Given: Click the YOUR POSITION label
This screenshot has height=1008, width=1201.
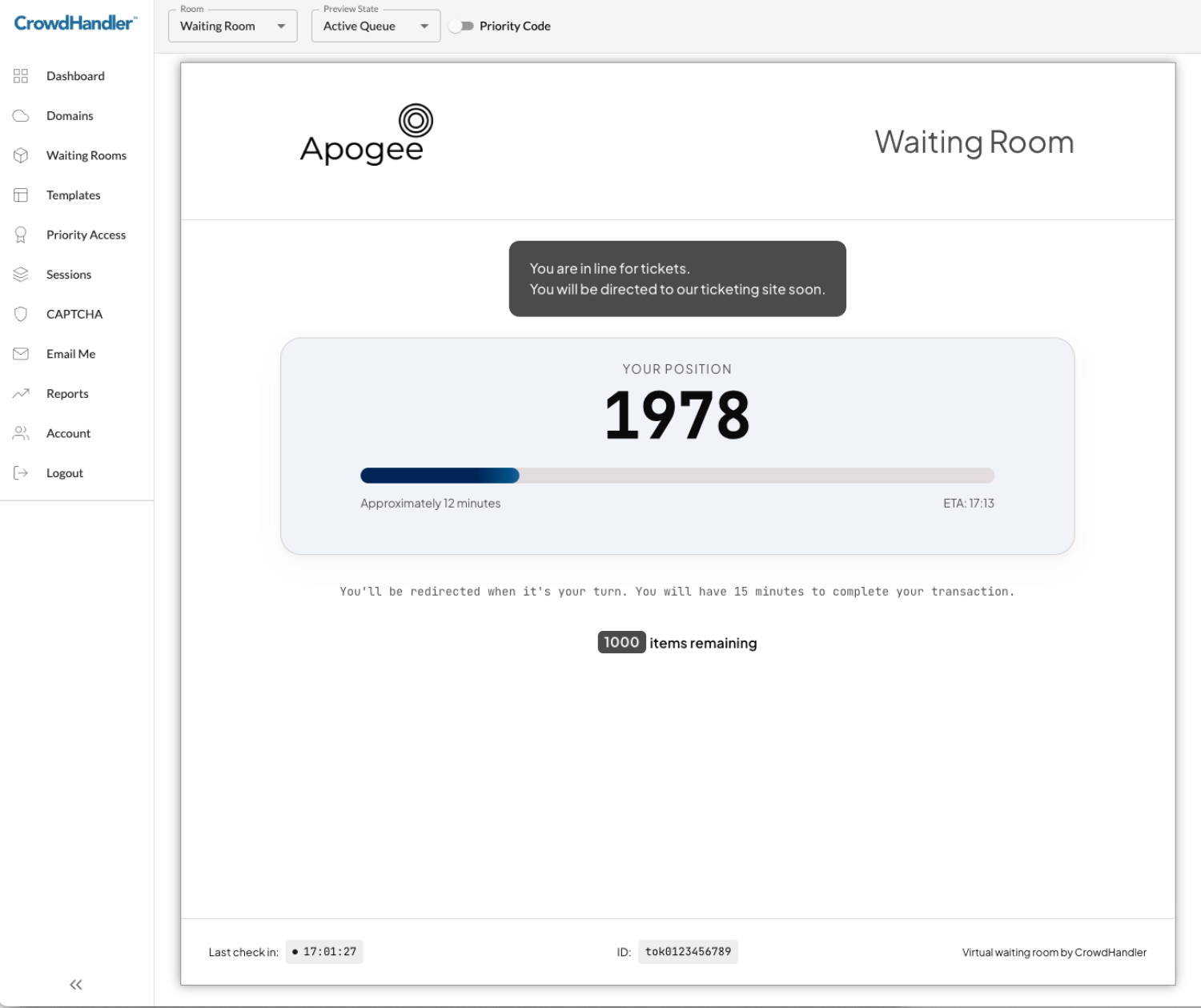Looking at the screenshot, I should click(x=677, y=369).
